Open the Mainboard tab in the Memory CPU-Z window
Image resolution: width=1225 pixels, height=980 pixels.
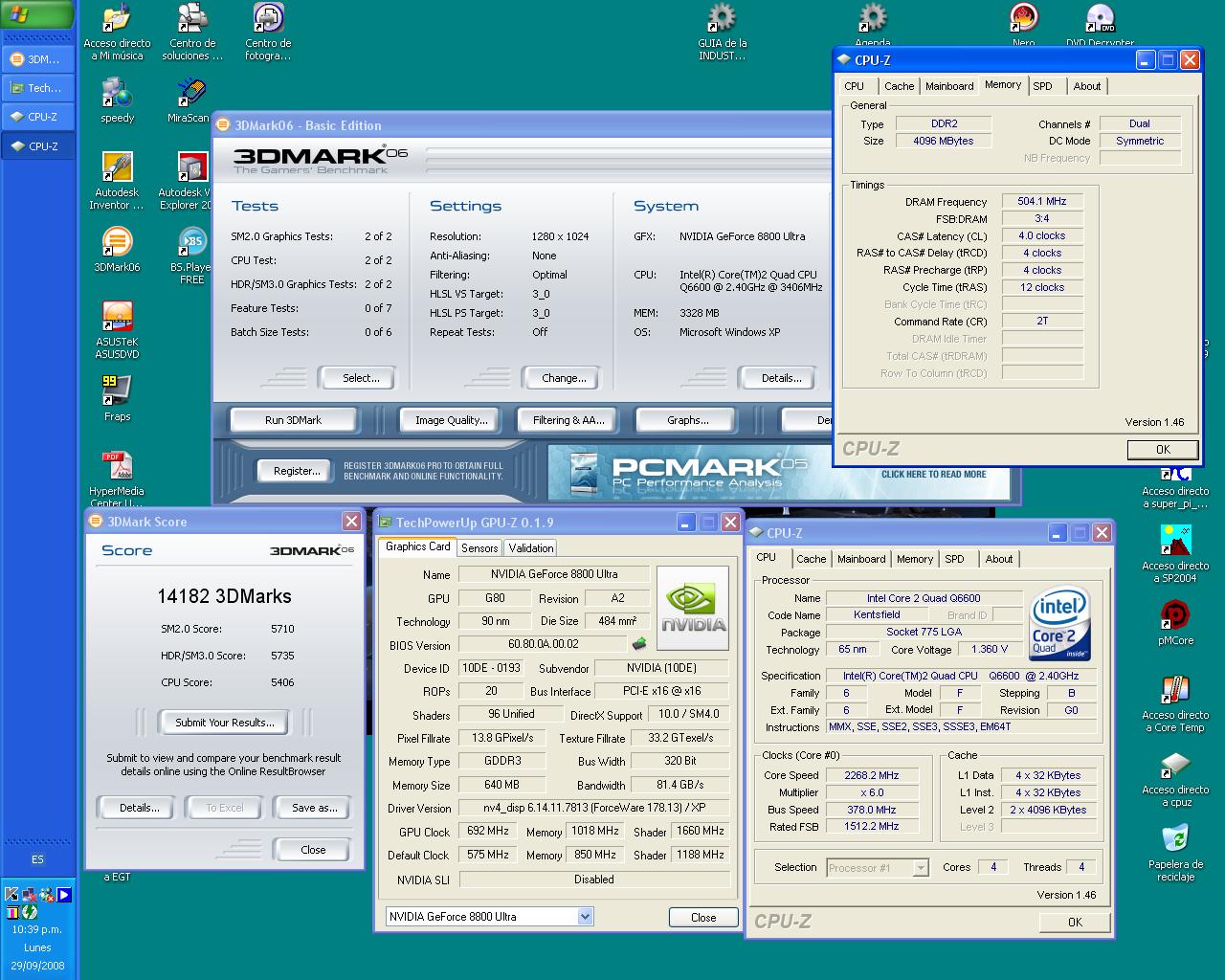pyautogui.click(x=949, y=86)
